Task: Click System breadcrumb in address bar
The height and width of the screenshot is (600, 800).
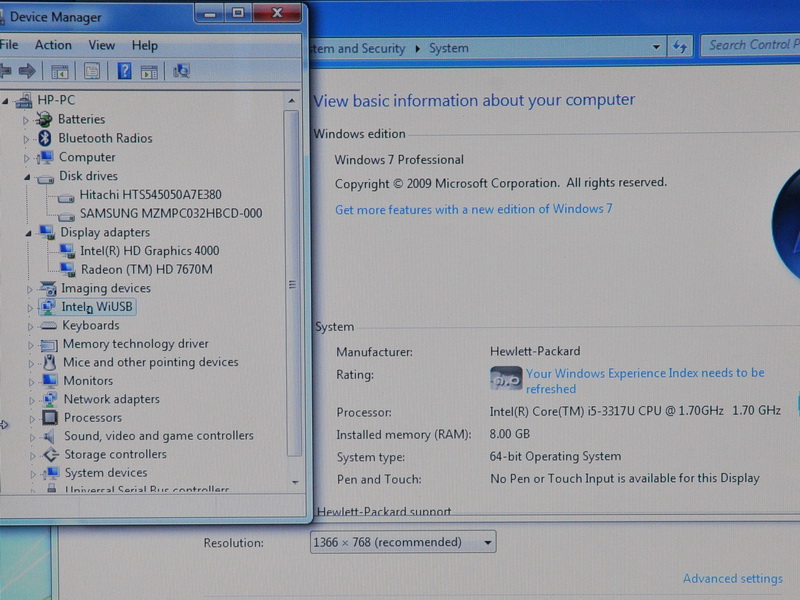Action: click(448, 48)
